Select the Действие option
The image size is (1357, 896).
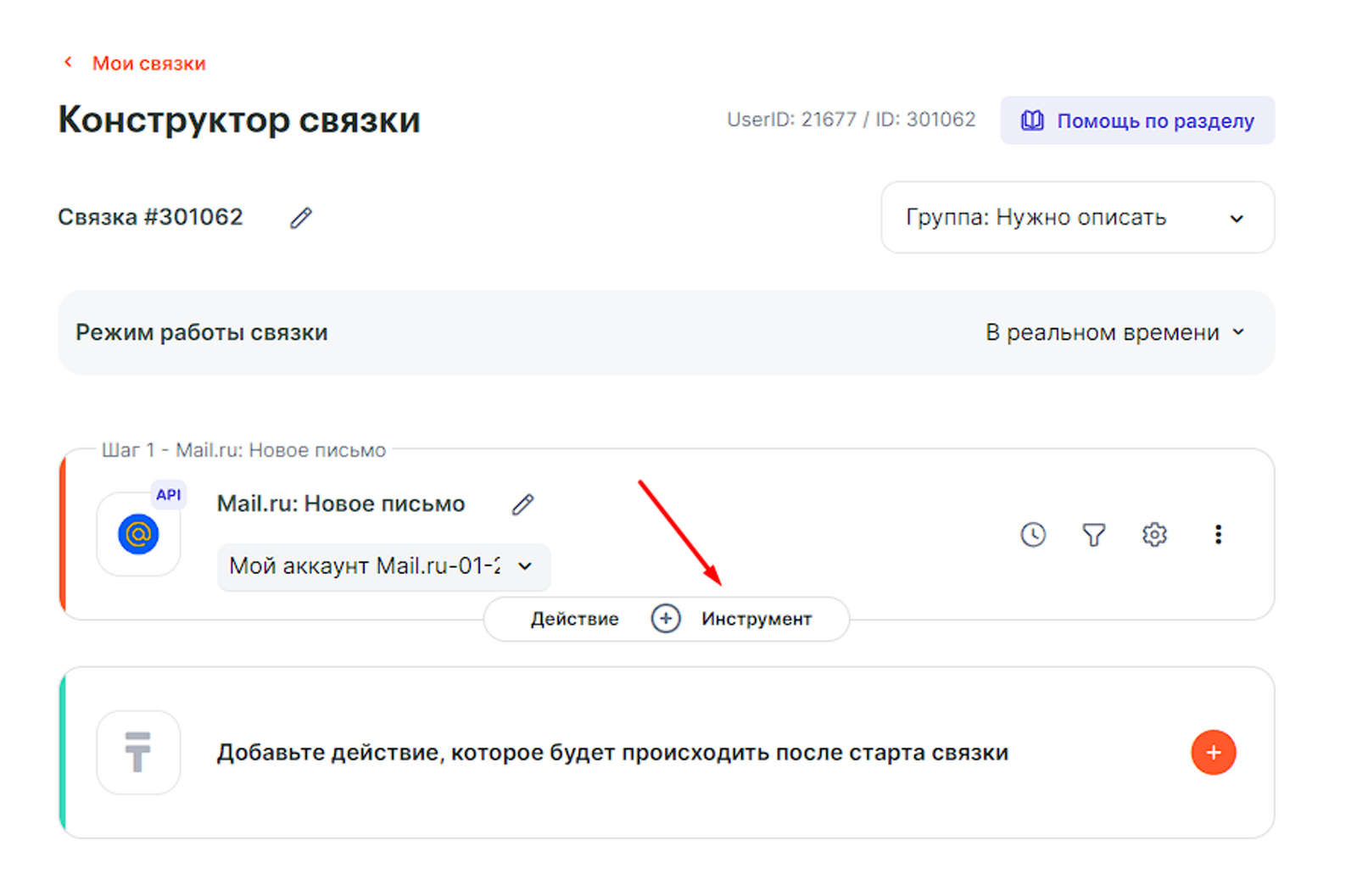pos(574,620)
